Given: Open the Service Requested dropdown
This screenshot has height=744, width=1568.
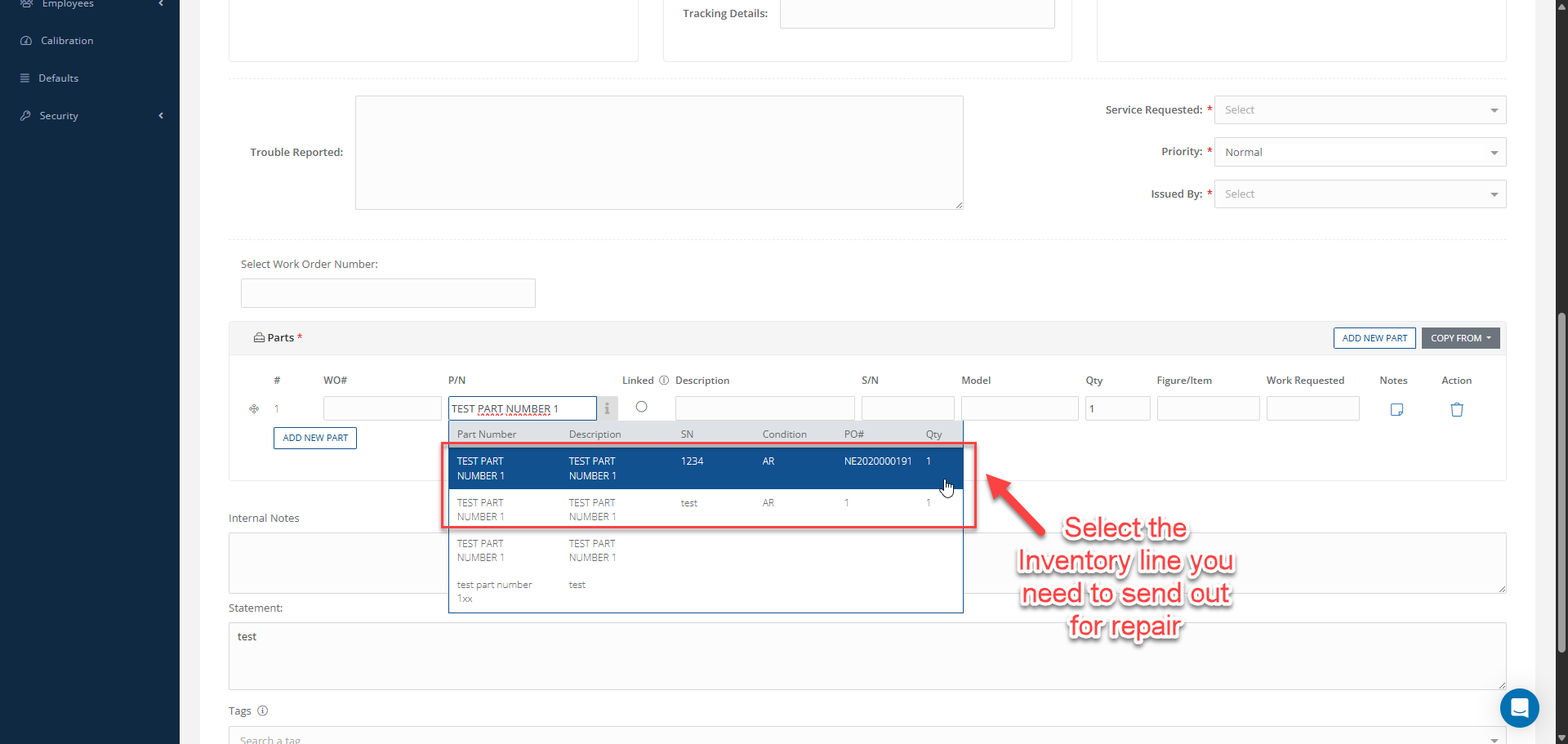Looking at the screenshot, I should click(x=1360, y=110).
